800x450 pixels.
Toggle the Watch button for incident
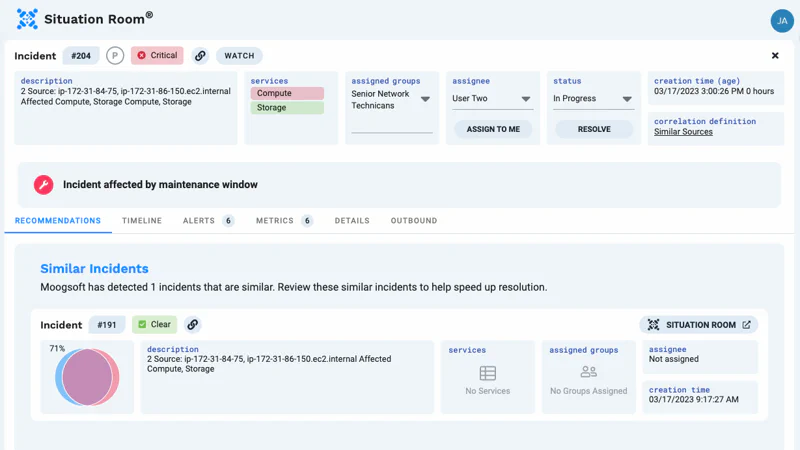tap(239, 56)
